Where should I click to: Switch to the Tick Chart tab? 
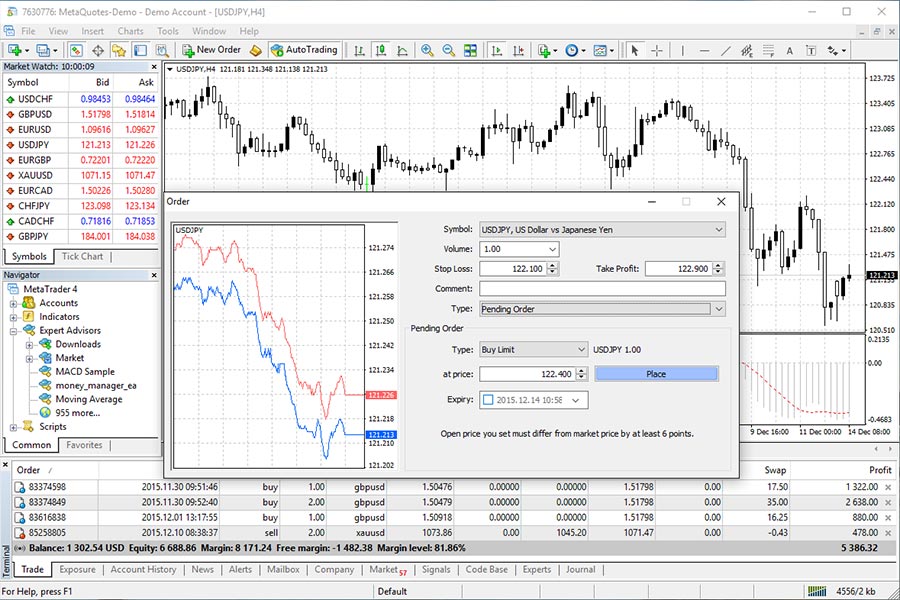82,257
